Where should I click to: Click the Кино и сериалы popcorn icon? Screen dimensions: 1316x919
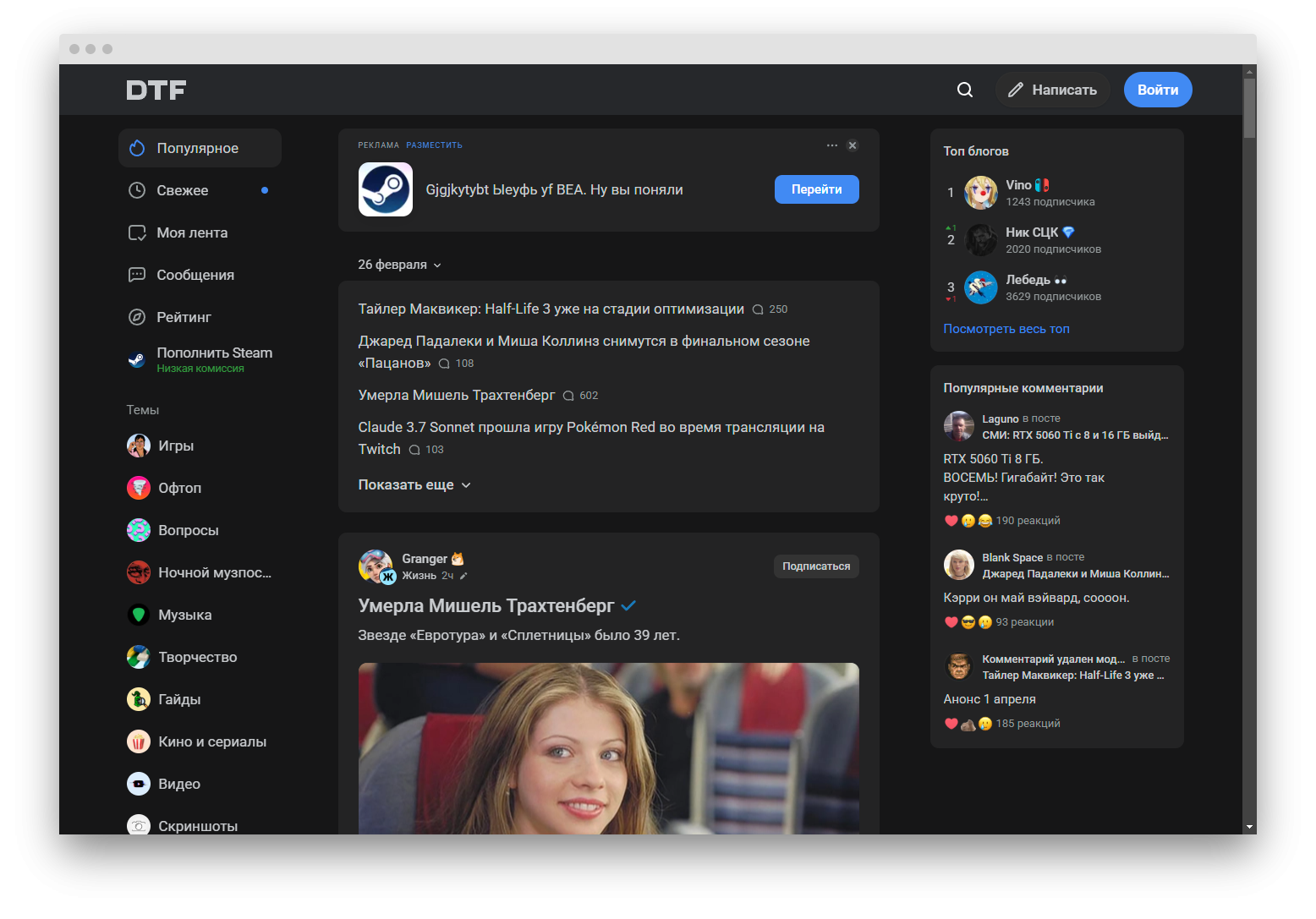tap(139, 741)
